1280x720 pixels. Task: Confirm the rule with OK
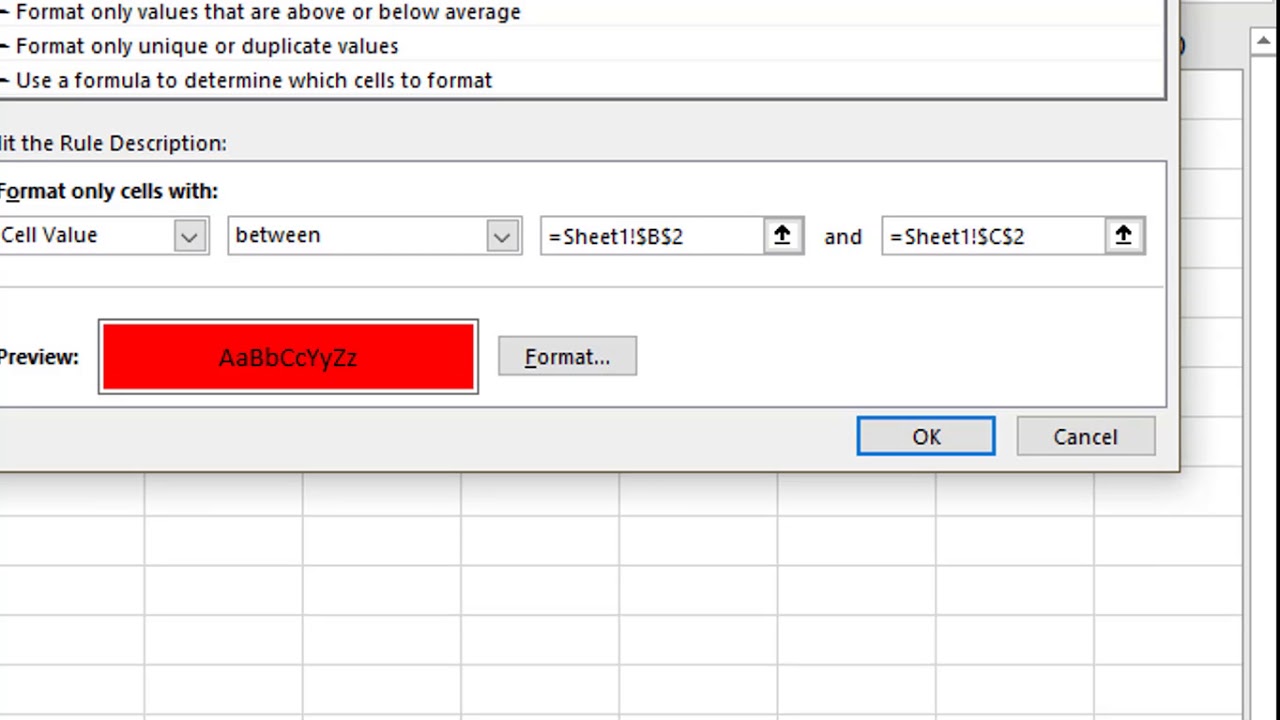[x=926, y=437]
